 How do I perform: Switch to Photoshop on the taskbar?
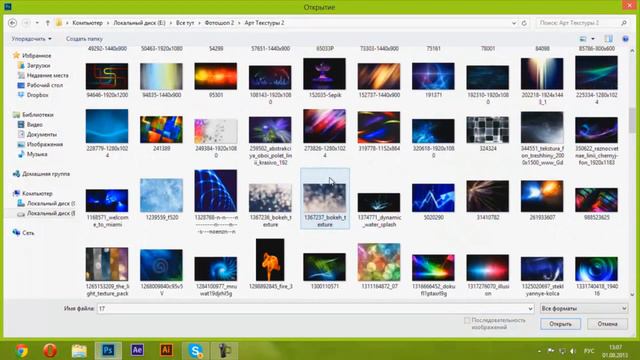(108, 351)
